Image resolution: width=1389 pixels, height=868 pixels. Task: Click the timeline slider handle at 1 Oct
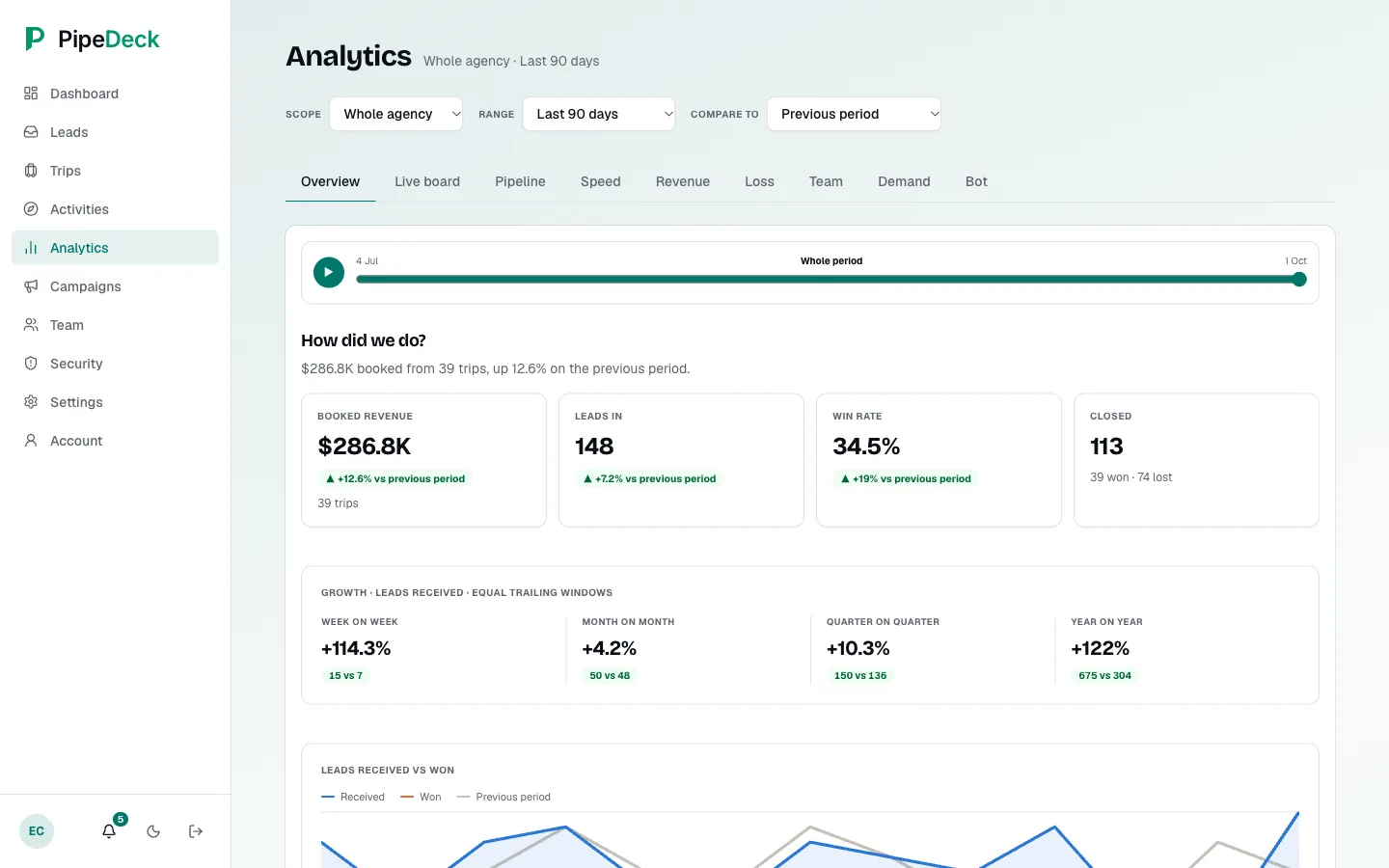(x=1299, y=280)
